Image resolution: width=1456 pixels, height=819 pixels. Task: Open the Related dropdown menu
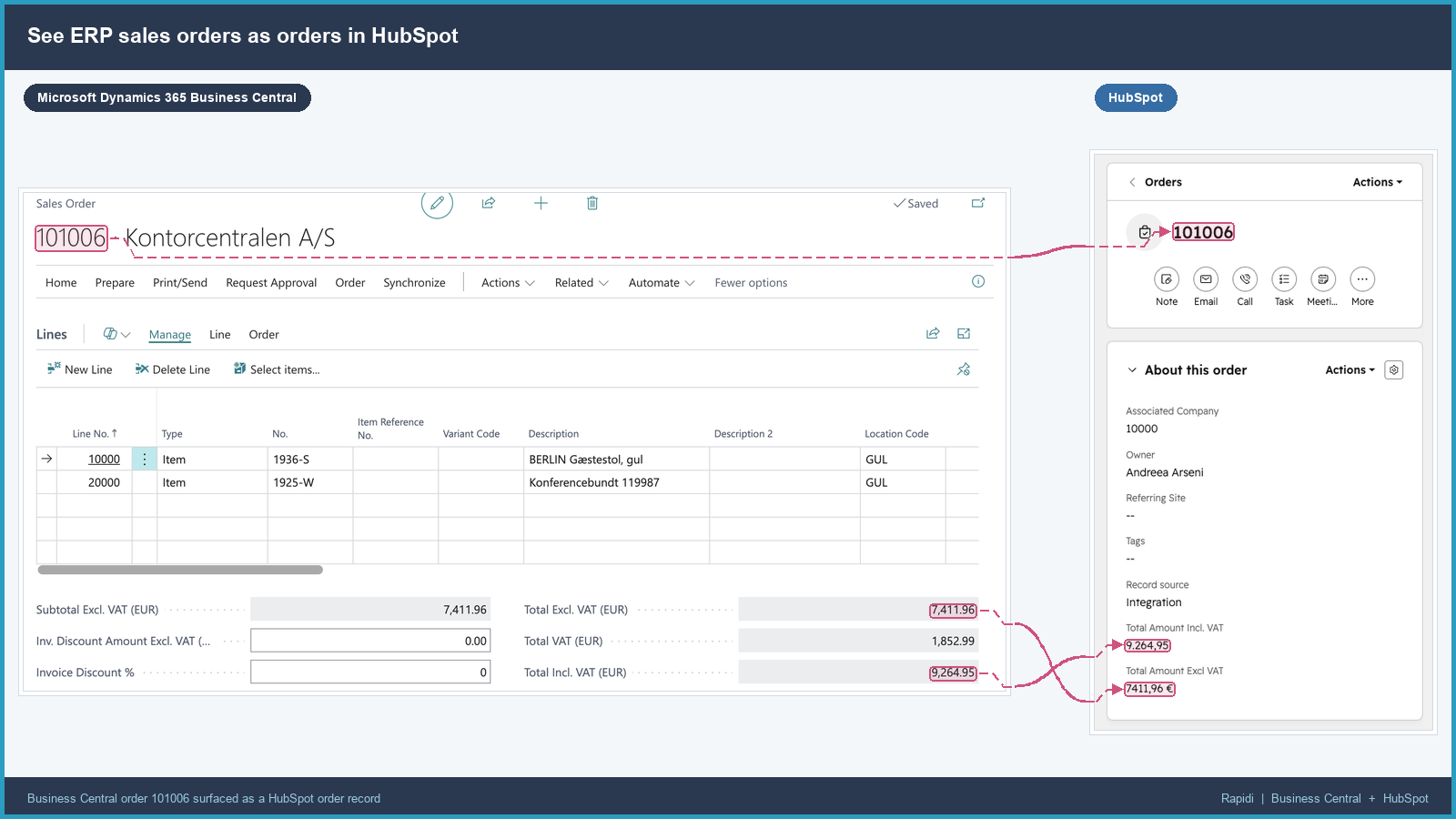tap(581, 283)
